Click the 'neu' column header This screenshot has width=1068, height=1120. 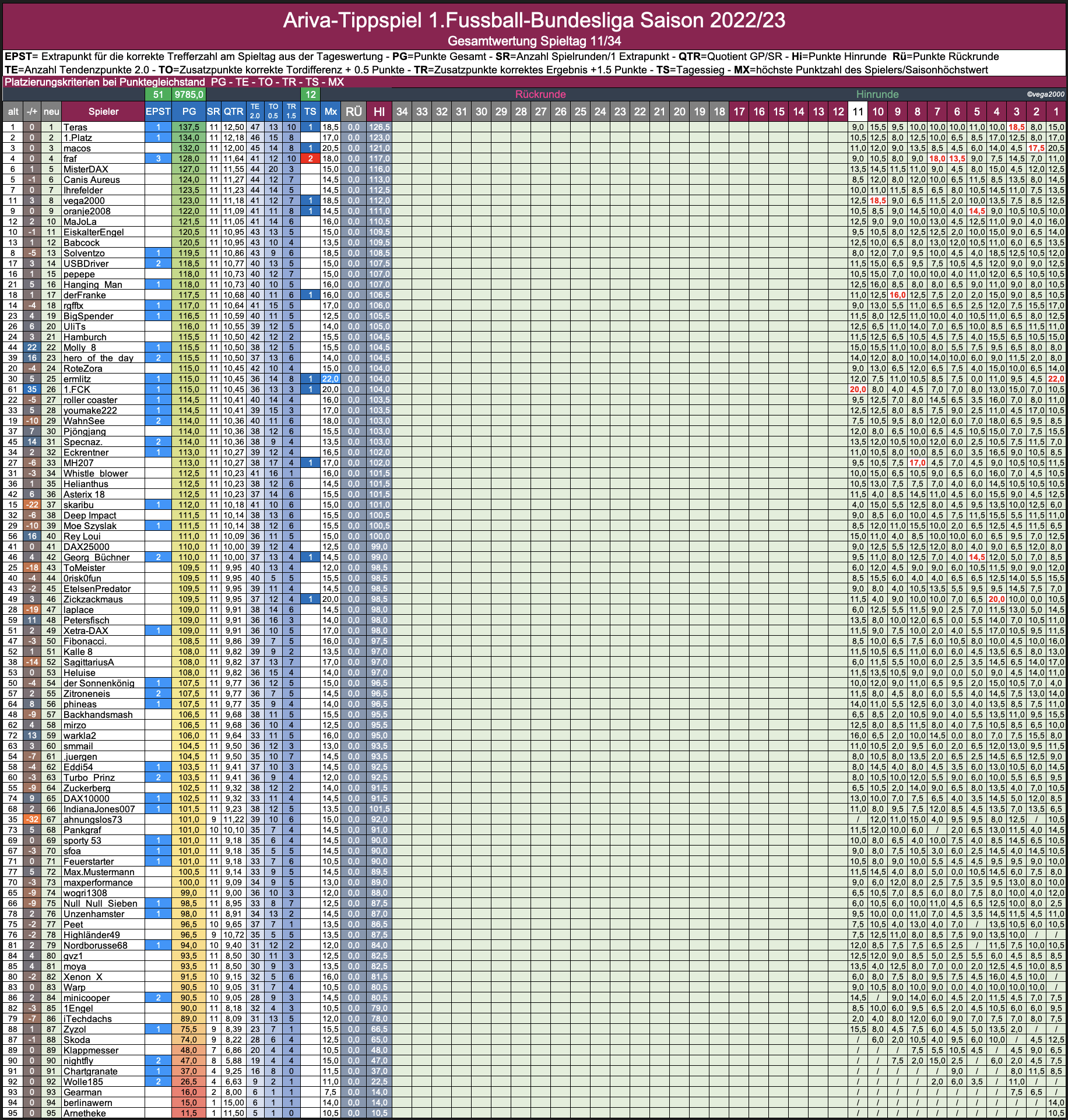pyautogui.click(x=51, y=111)
